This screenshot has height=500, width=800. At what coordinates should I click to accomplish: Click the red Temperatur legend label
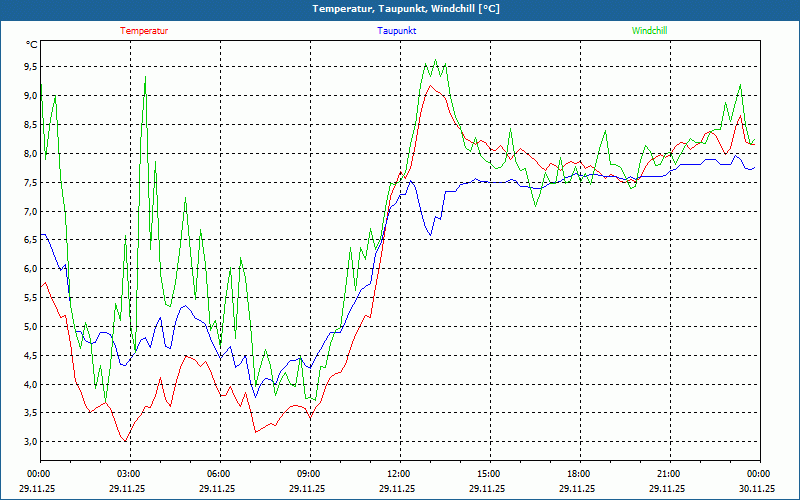click(144, 31)
